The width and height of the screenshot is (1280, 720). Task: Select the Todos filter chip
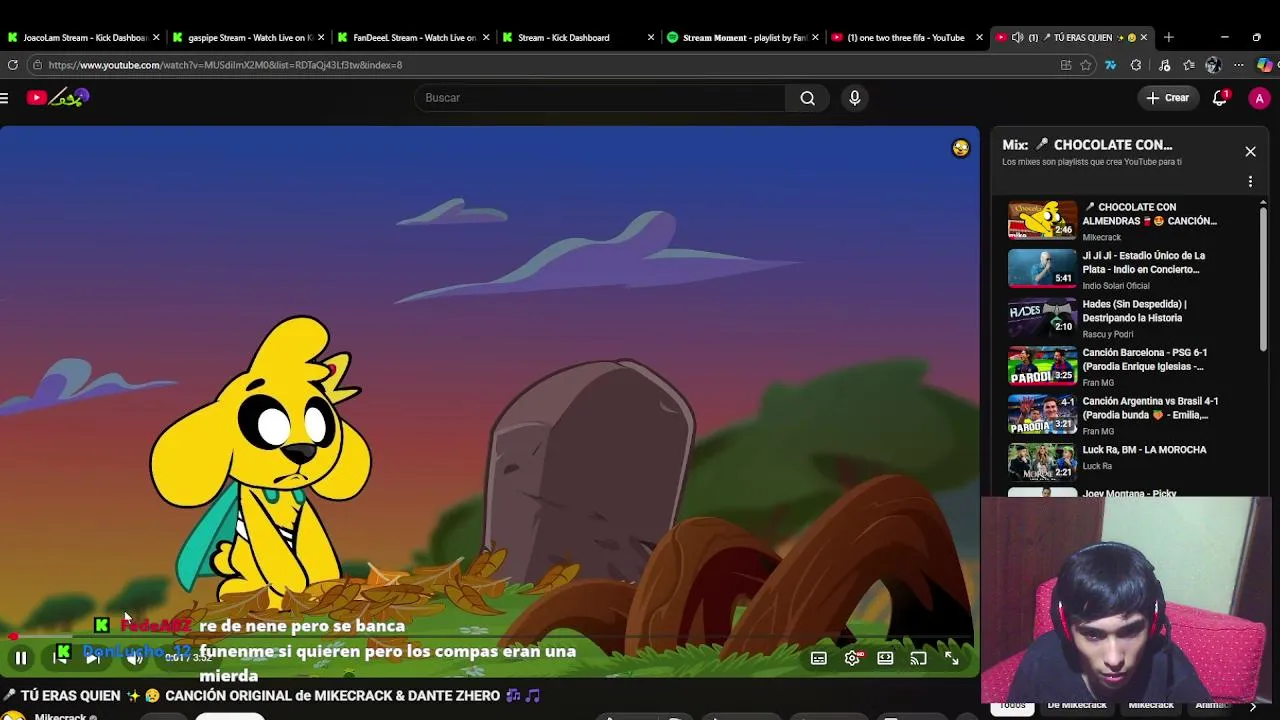click(1012, 705)
